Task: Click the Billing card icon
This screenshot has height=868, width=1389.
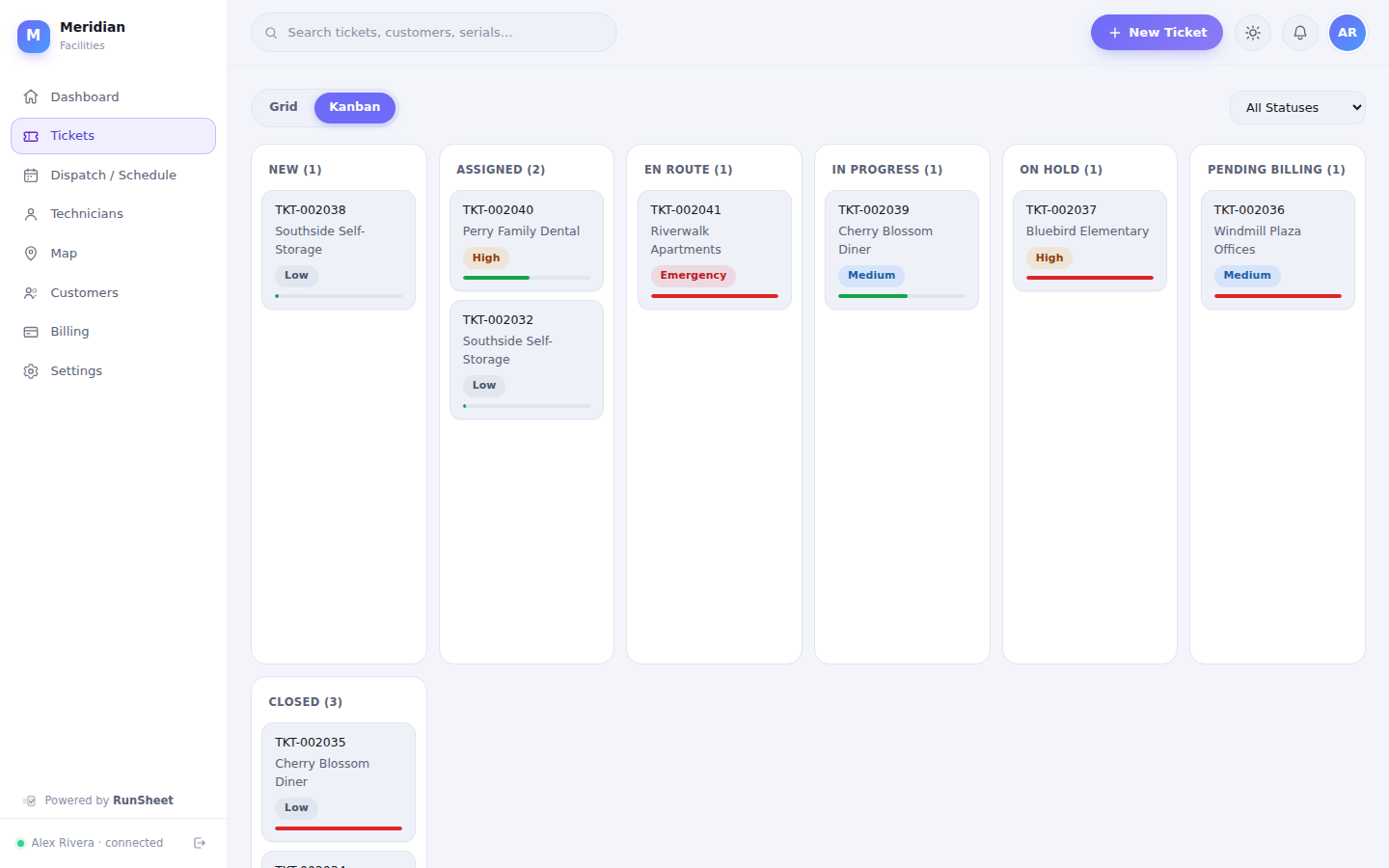Action: click(x=31, y=332)
